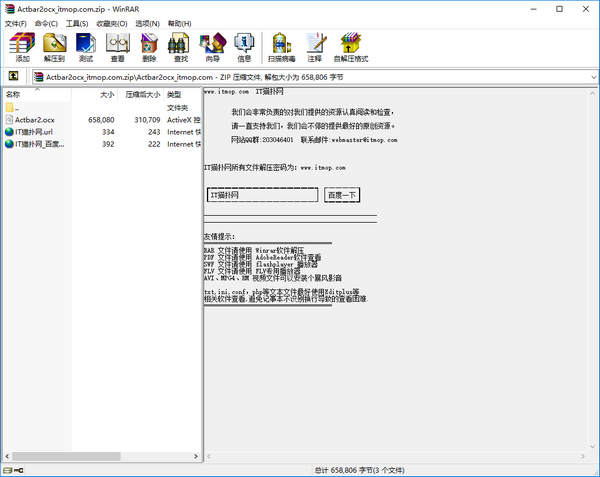Click the IT猫扑网.url globe icon
This screenshot has height=477, width=600.
point(9,132)
